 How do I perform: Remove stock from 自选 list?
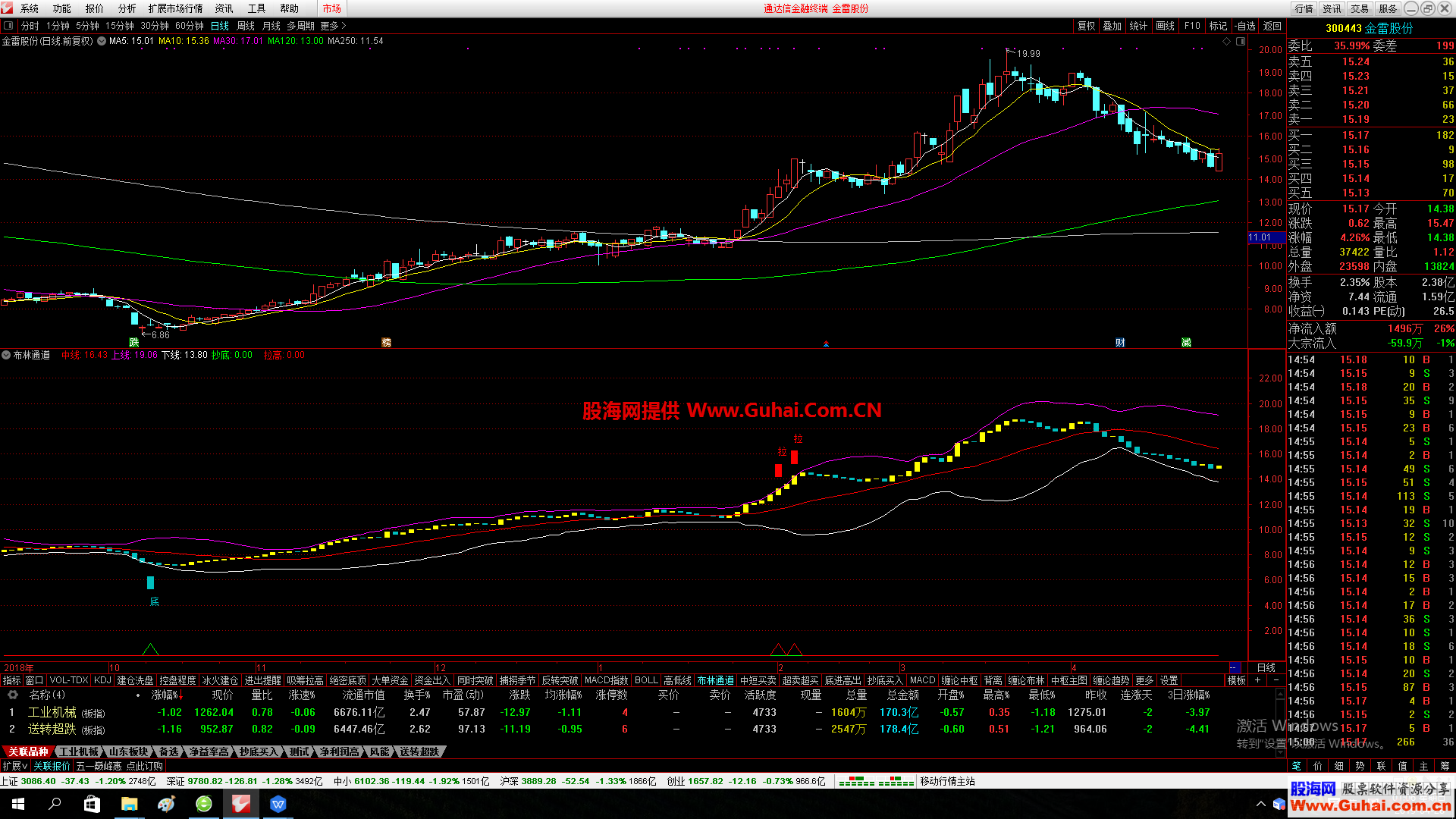point(1245,26)
